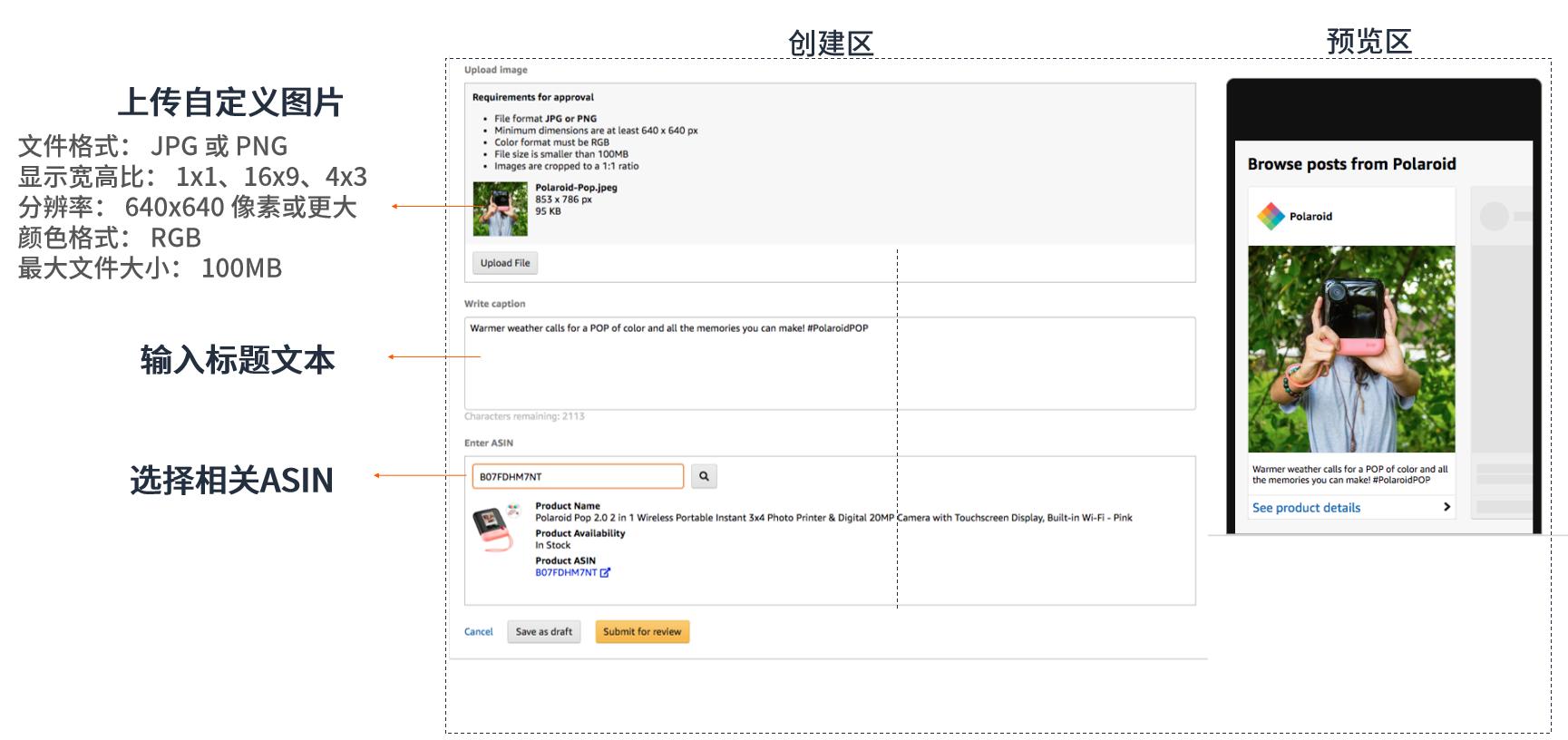Submit the post for review
The image size is (1568, 740).
[642, 632]
